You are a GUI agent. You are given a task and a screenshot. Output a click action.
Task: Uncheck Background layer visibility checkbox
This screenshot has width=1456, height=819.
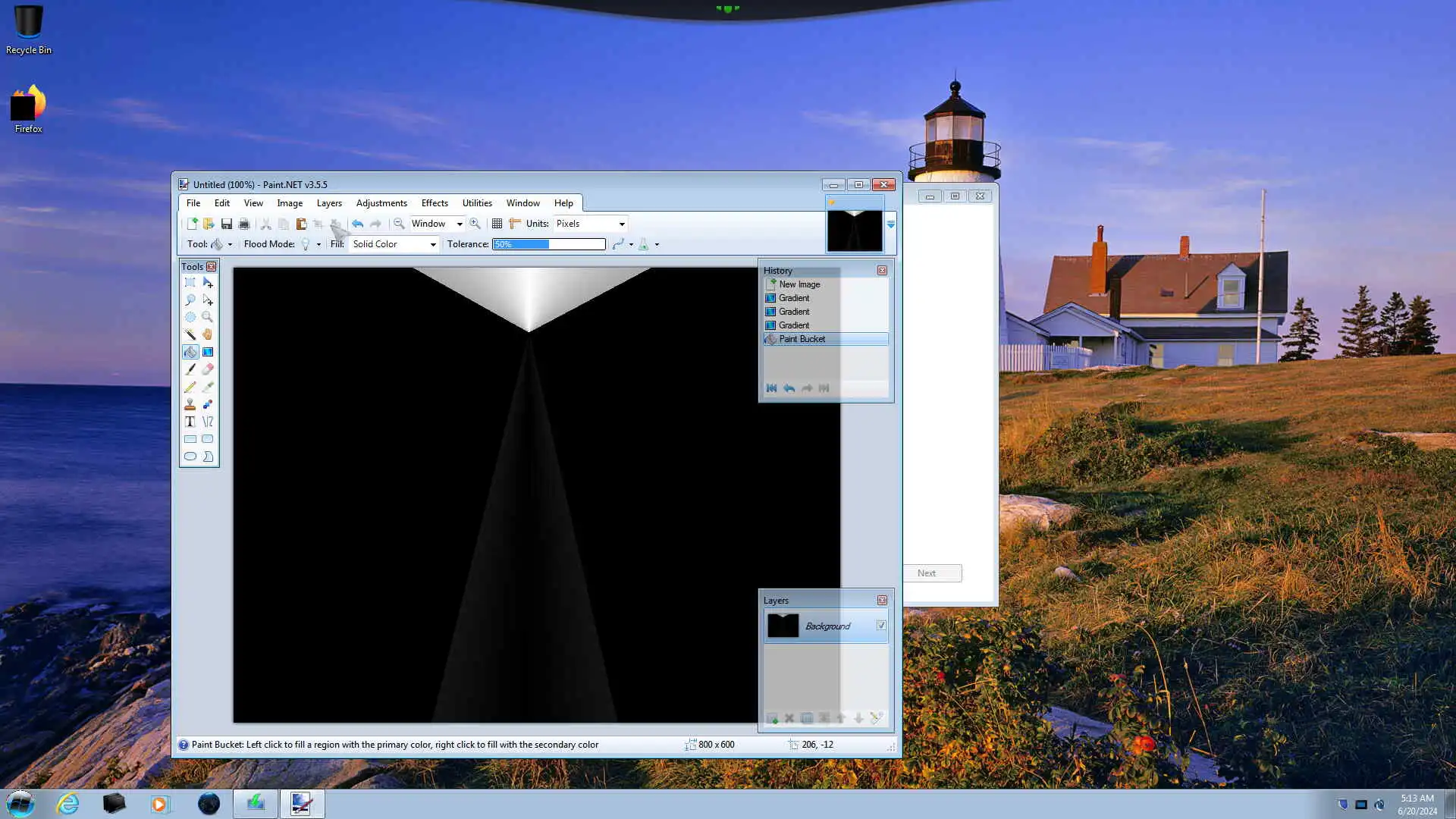point(881,626)
